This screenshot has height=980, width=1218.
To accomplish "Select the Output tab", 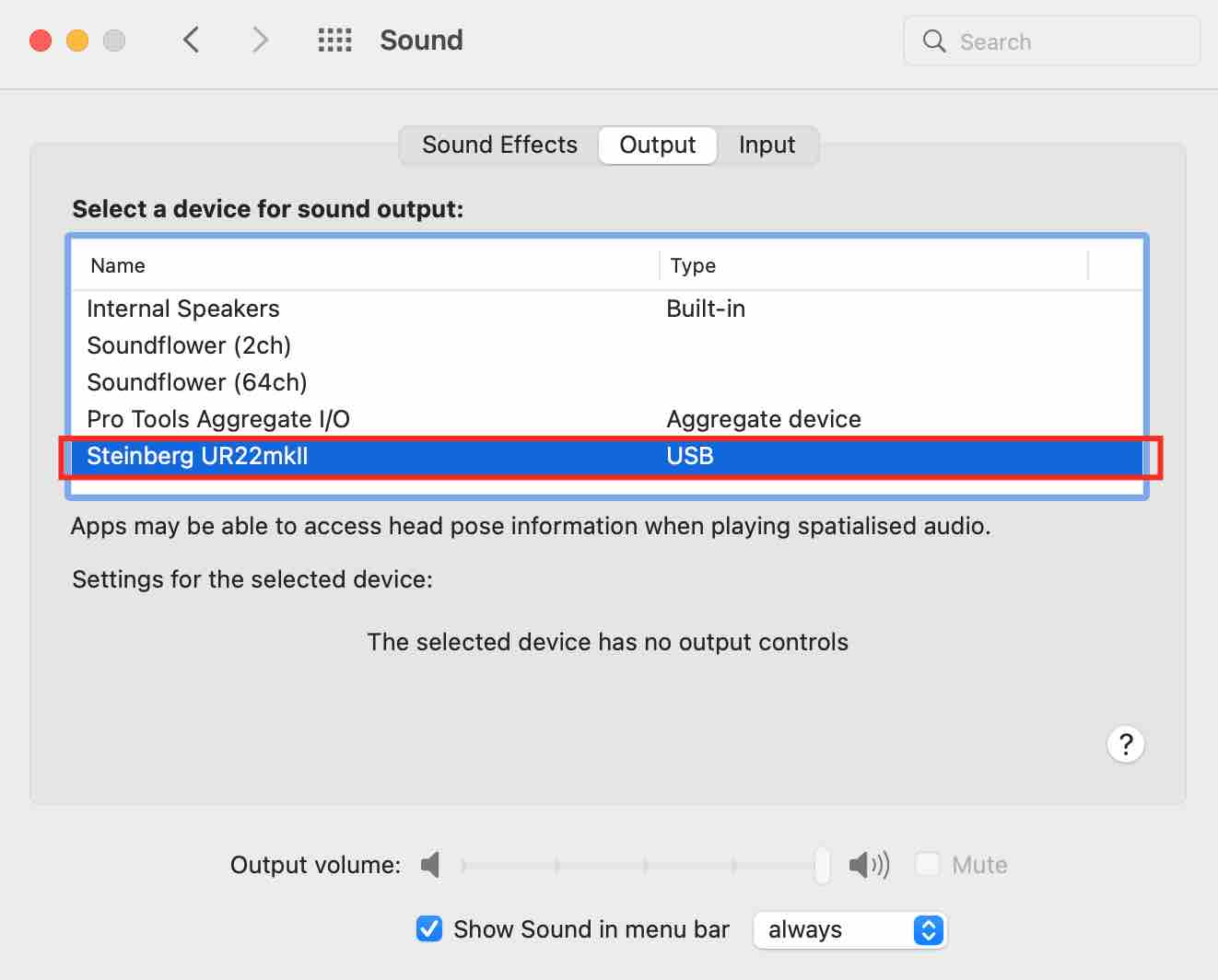I will [658, 145].
